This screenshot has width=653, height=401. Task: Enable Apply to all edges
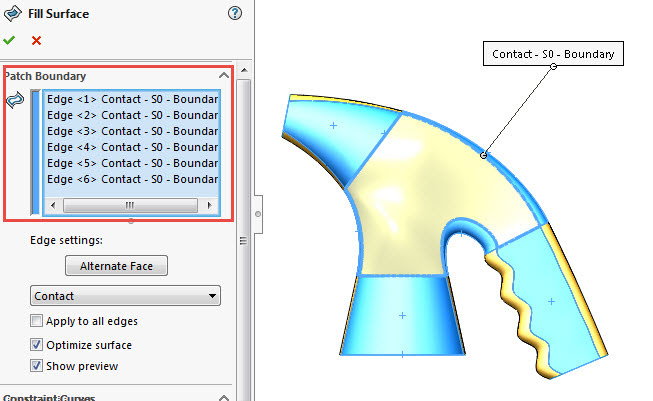(36, 321)
